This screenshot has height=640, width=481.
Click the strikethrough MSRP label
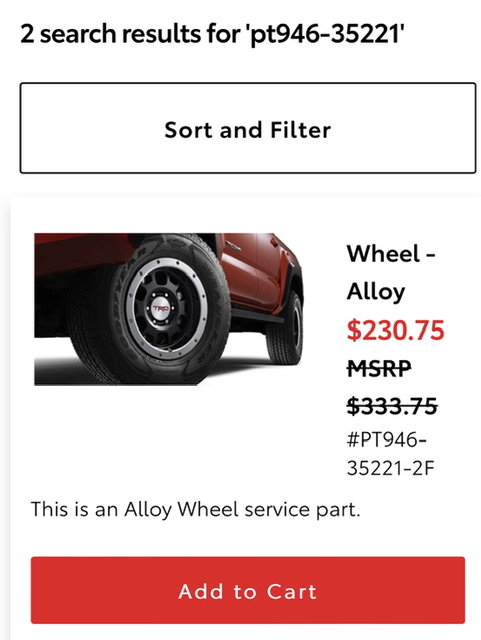click(x=379, y=369)
